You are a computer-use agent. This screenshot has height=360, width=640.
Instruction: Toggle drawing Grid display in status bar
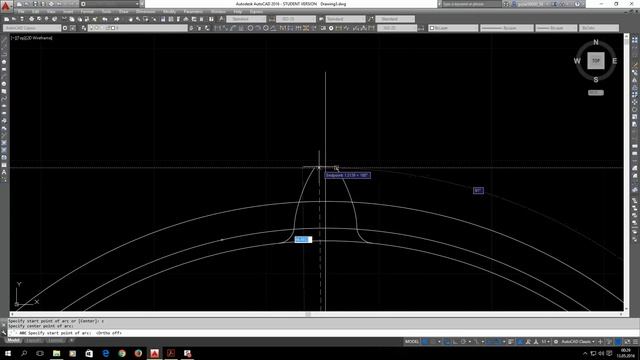pos(425,342)
